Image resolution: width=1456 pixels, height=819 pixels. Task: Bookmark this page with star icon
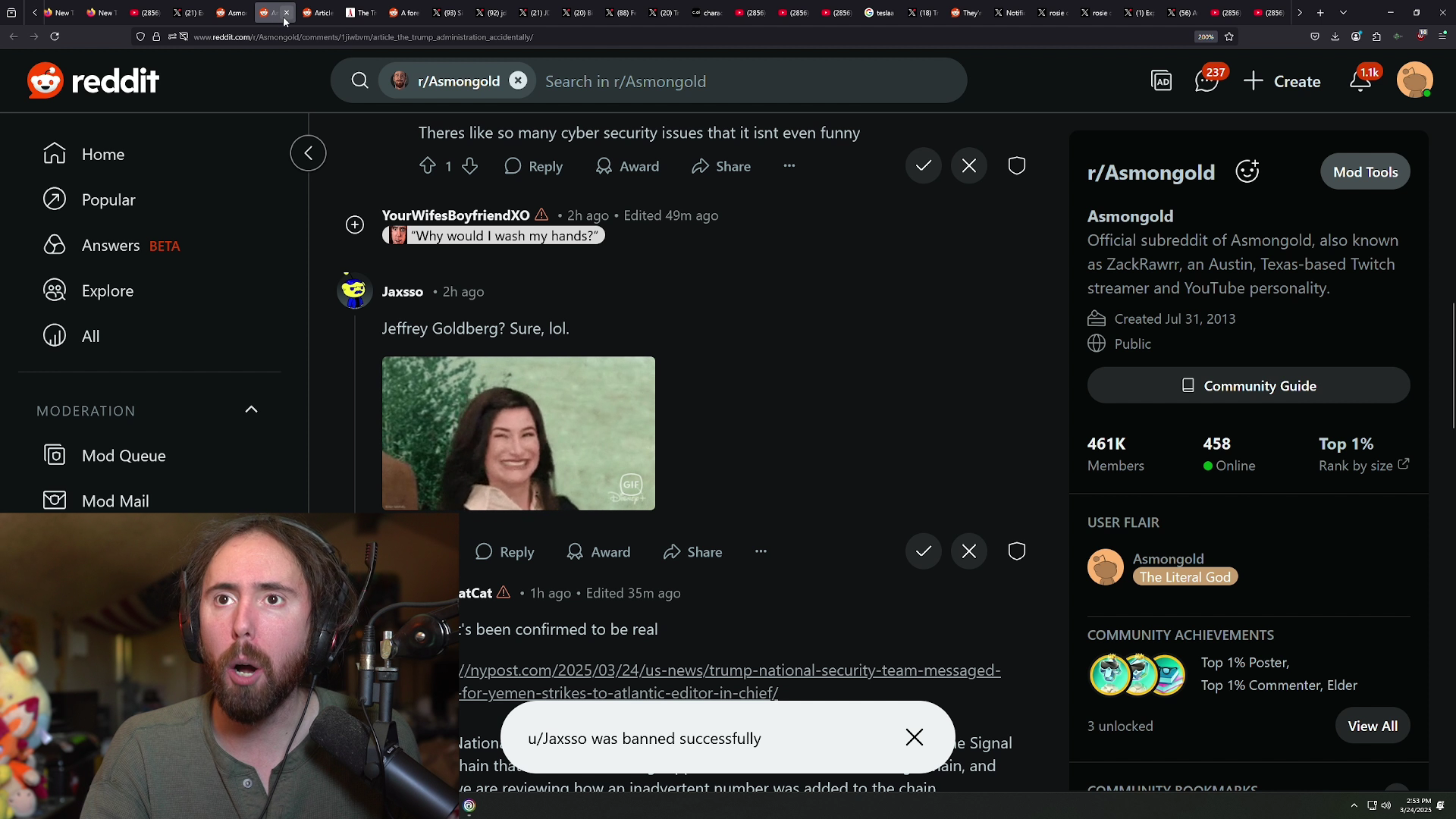(1229, 36)
